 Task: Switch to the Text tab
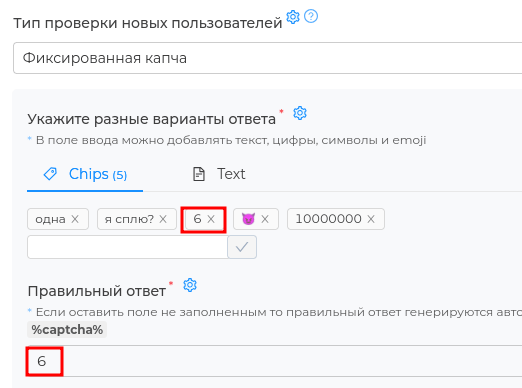(x=219, y=174)
